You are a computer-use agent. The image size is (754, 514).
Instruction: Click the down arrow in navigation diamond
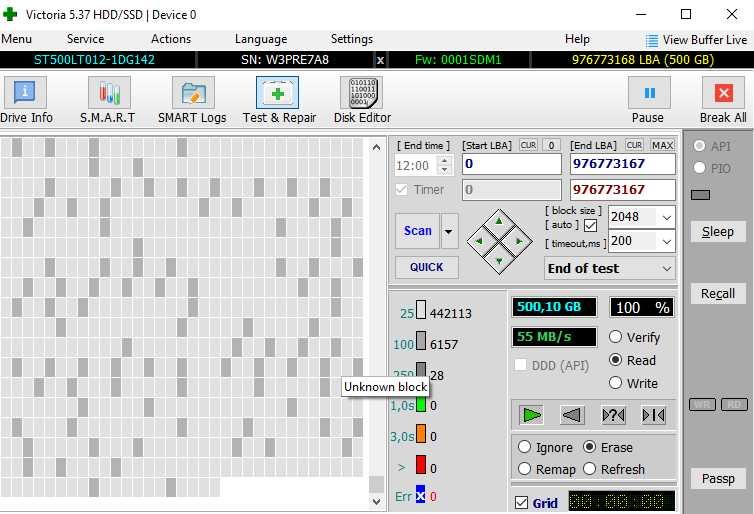[499, 261]
